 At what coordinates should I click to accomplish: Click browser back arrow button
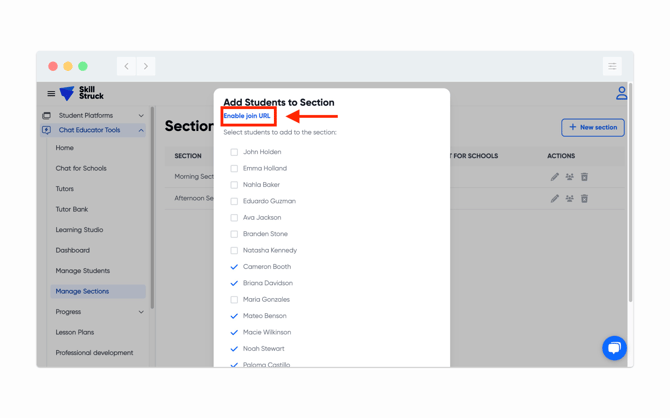[x=127, y=66]
